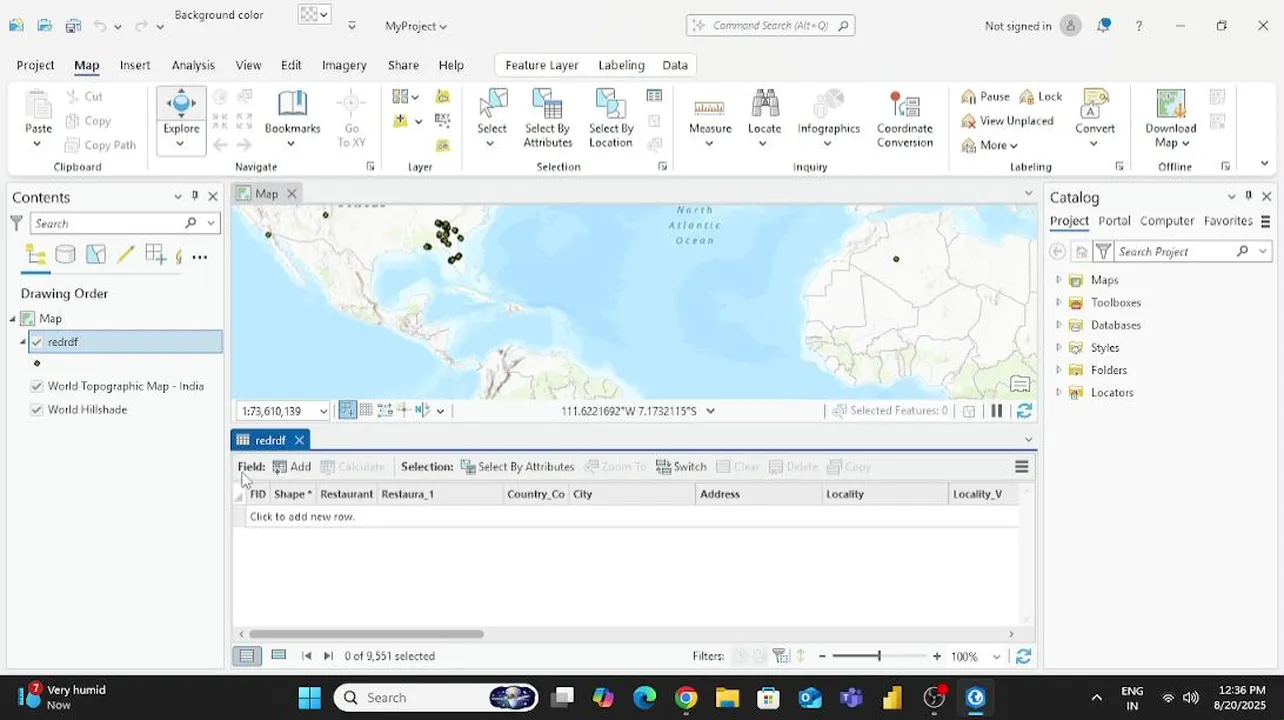Switch to Portal tab in Catalog
The width and height of the screenshot is (1284, 720).
point(1114,221)
